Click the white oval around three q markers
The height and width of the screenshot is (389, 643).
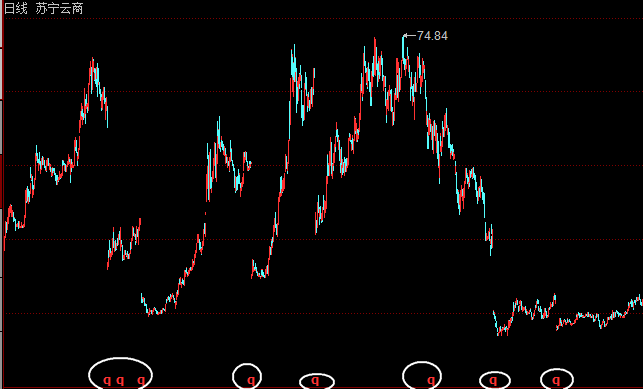pos(121,373)
